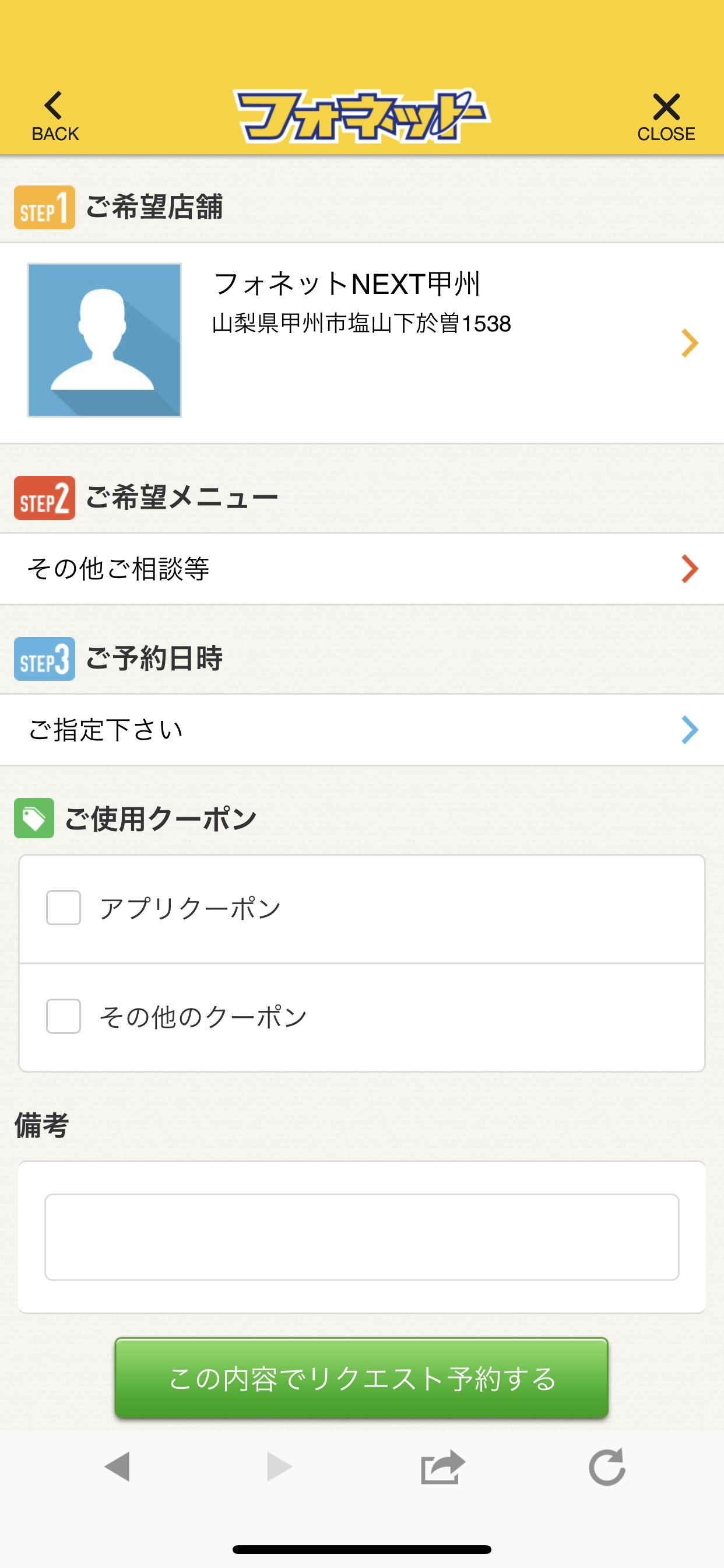Click the フォネット logo in header
The width and height of the screenshot is (724, 1568).
pyautogui.click(x=361, y=116)
